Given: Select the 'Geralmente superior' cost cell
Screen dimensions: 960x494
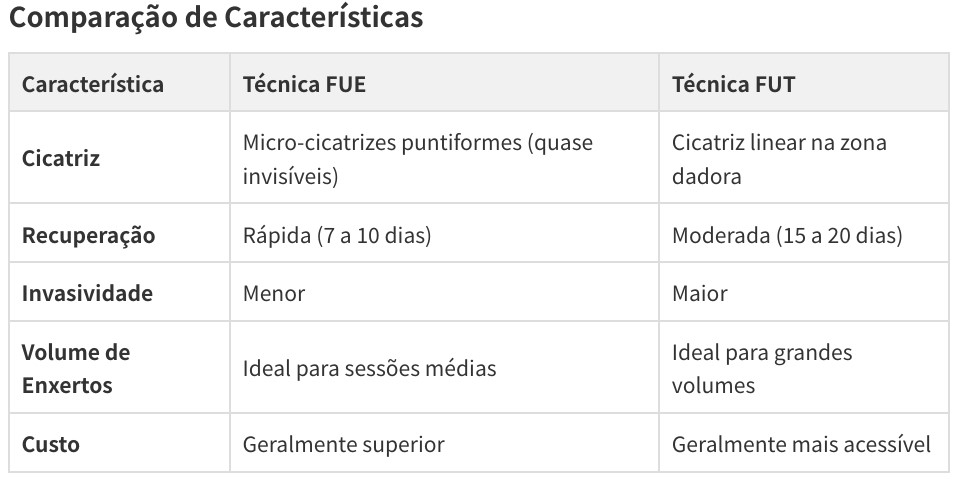Looking at the screenshot, I should [343, 444].
